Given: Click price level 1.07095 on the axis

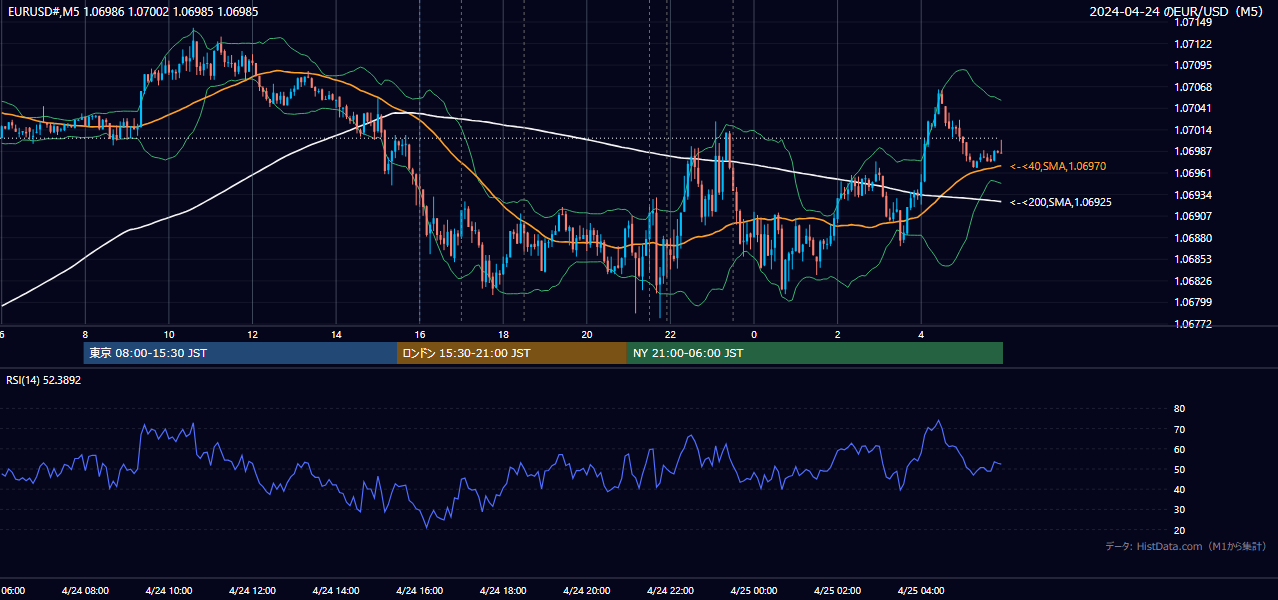Looking at the screenshot, I should [x=1193, y=65].
